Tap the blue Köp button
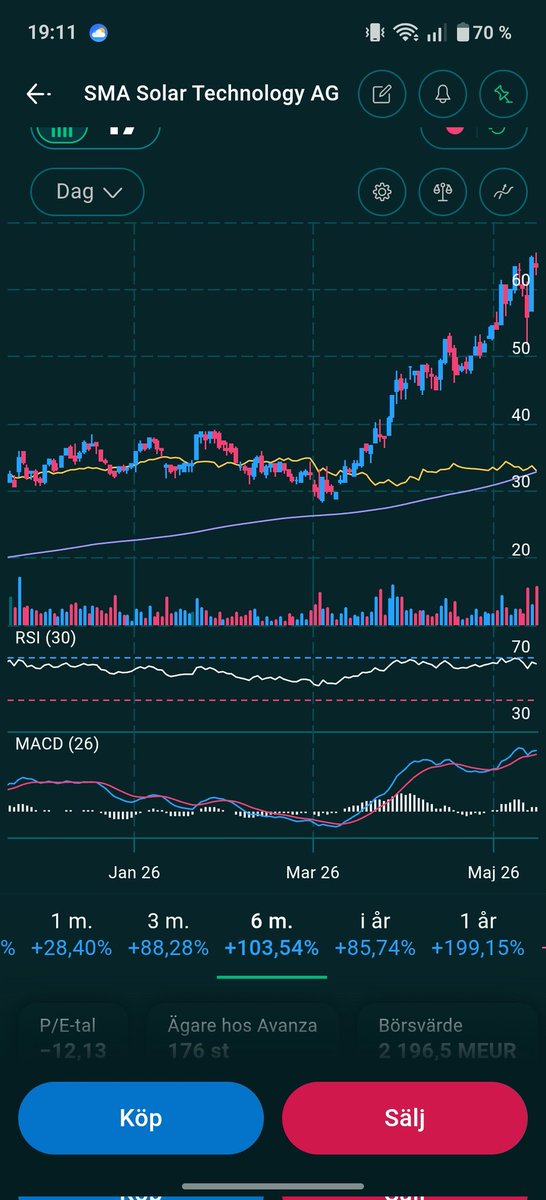This screenshot has height=1200, width=546. [141, 1118]
